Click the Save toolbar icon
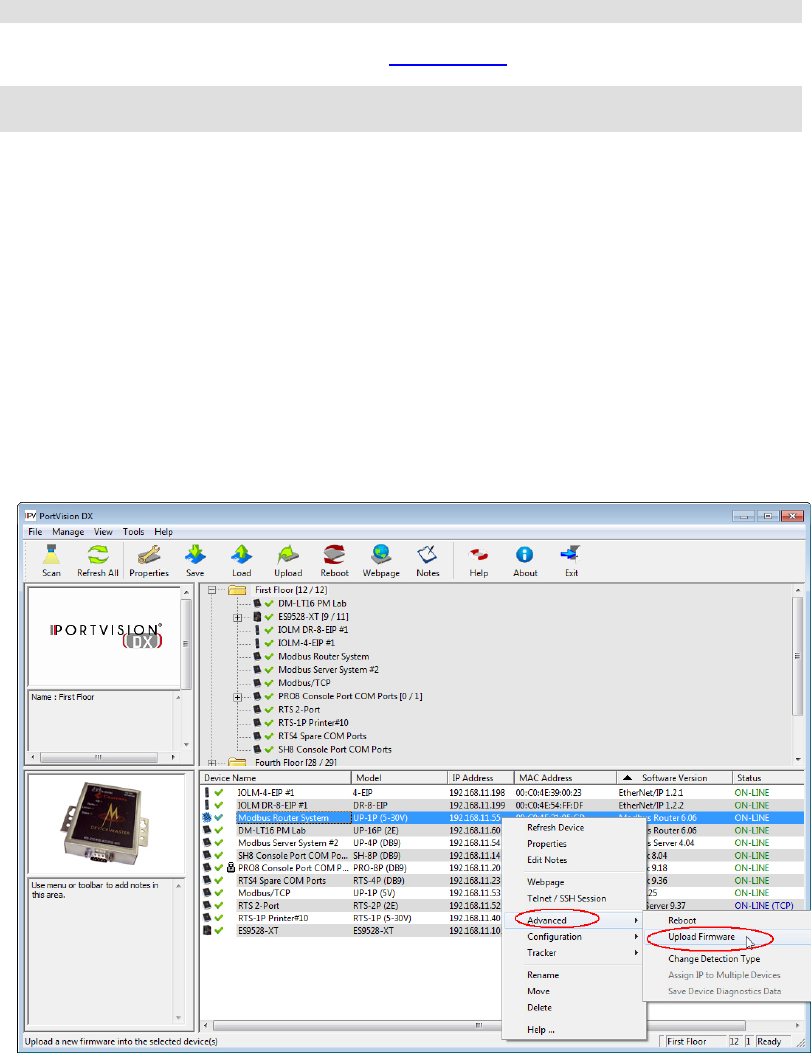Screen dimensions: 811x1053 pyautogui.click(x=195, y=555)
